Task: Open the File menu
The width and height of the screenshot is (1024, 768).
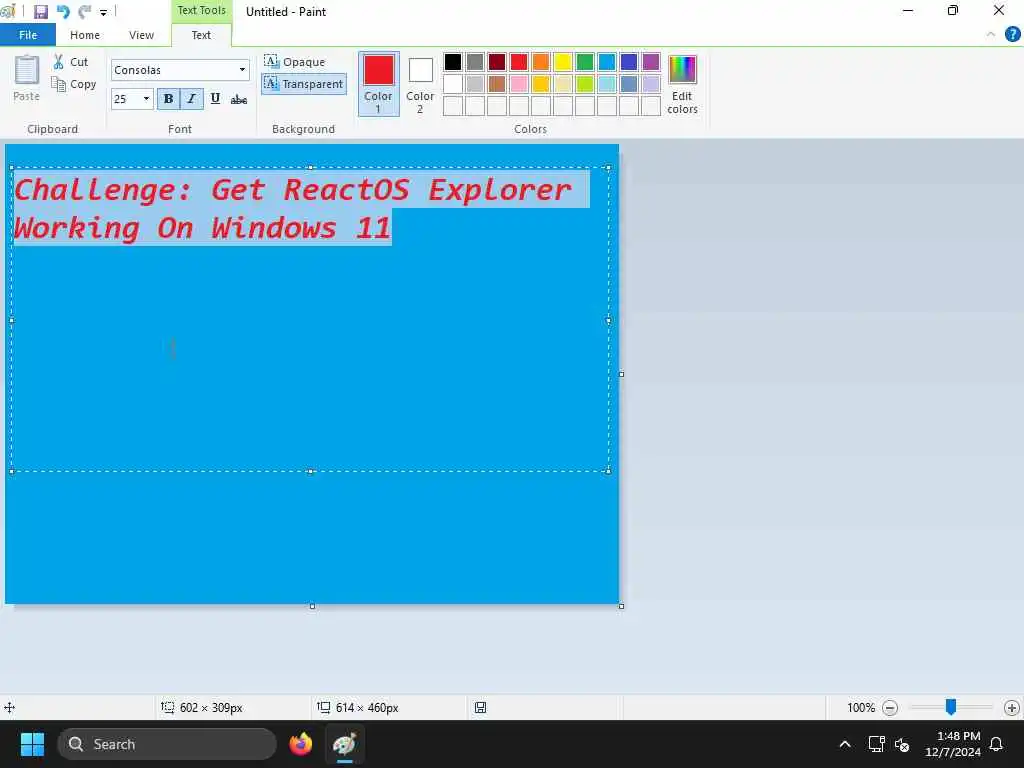Action: [27, 35]
